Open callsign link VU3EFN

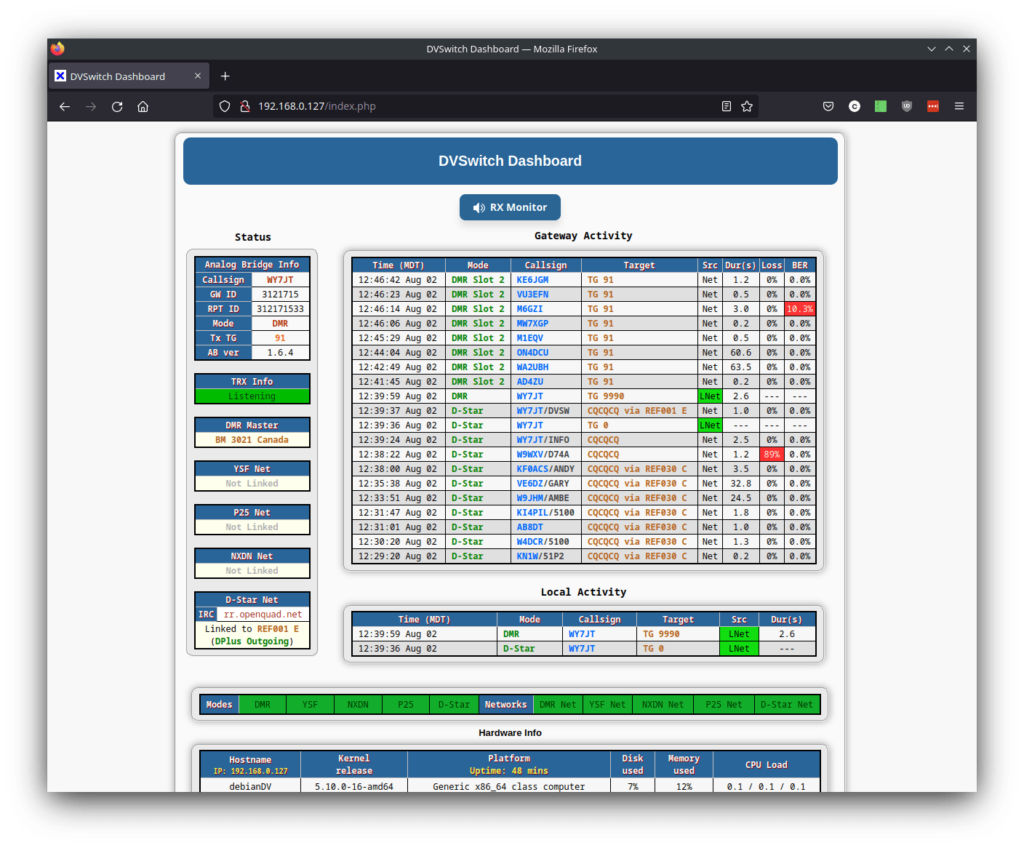pyautogui.click(x=532, y=294)
